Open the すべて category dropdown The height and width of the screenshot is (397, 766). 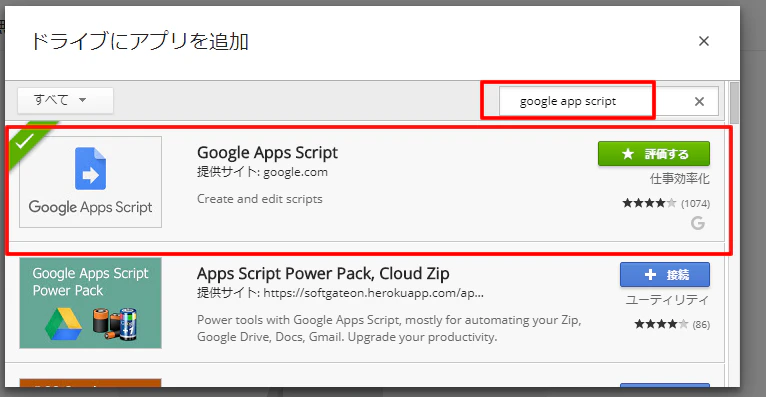(x=65, y=100)
